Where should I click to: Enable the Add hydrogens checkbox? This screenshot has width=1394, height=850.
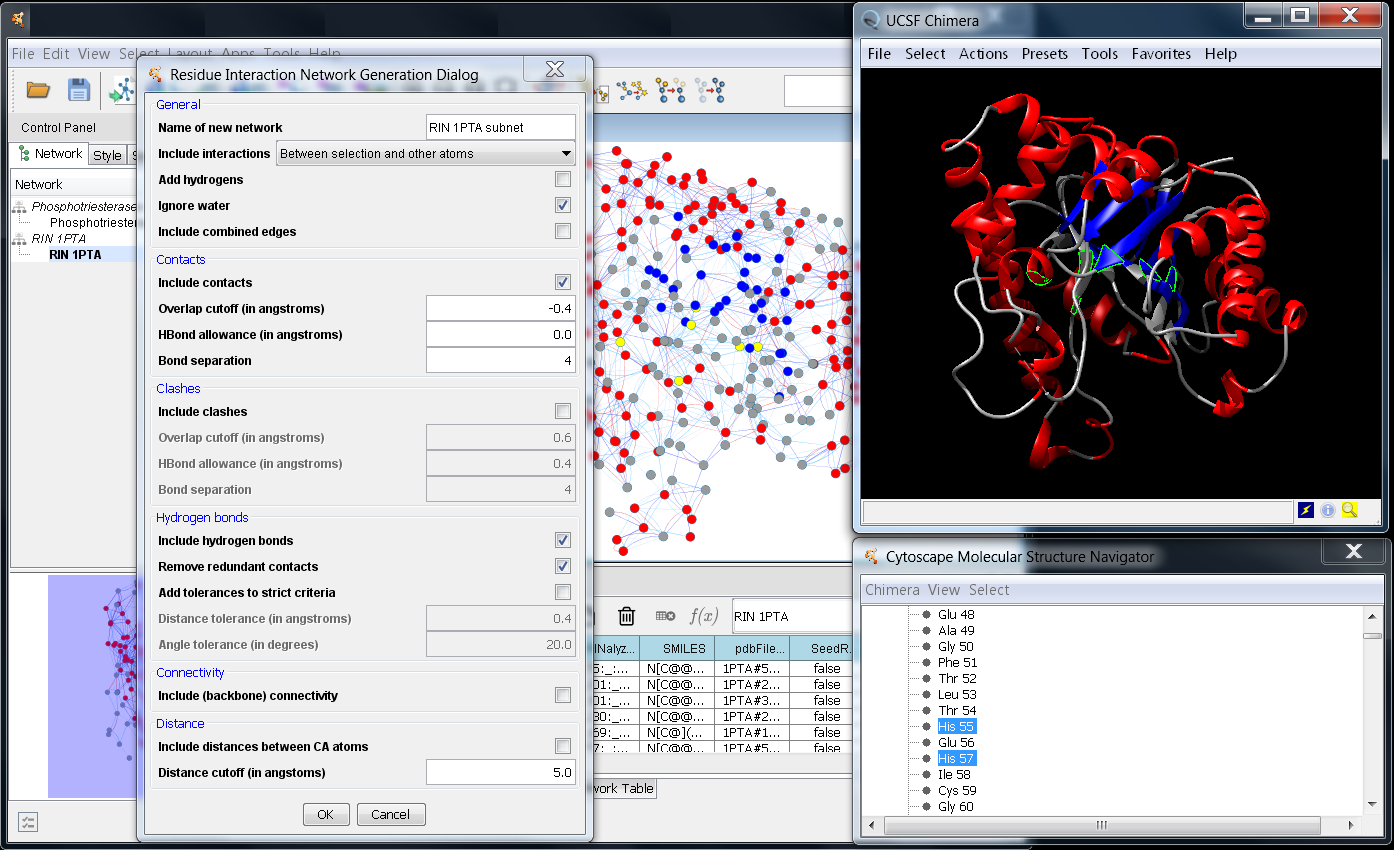click(563, 180)
